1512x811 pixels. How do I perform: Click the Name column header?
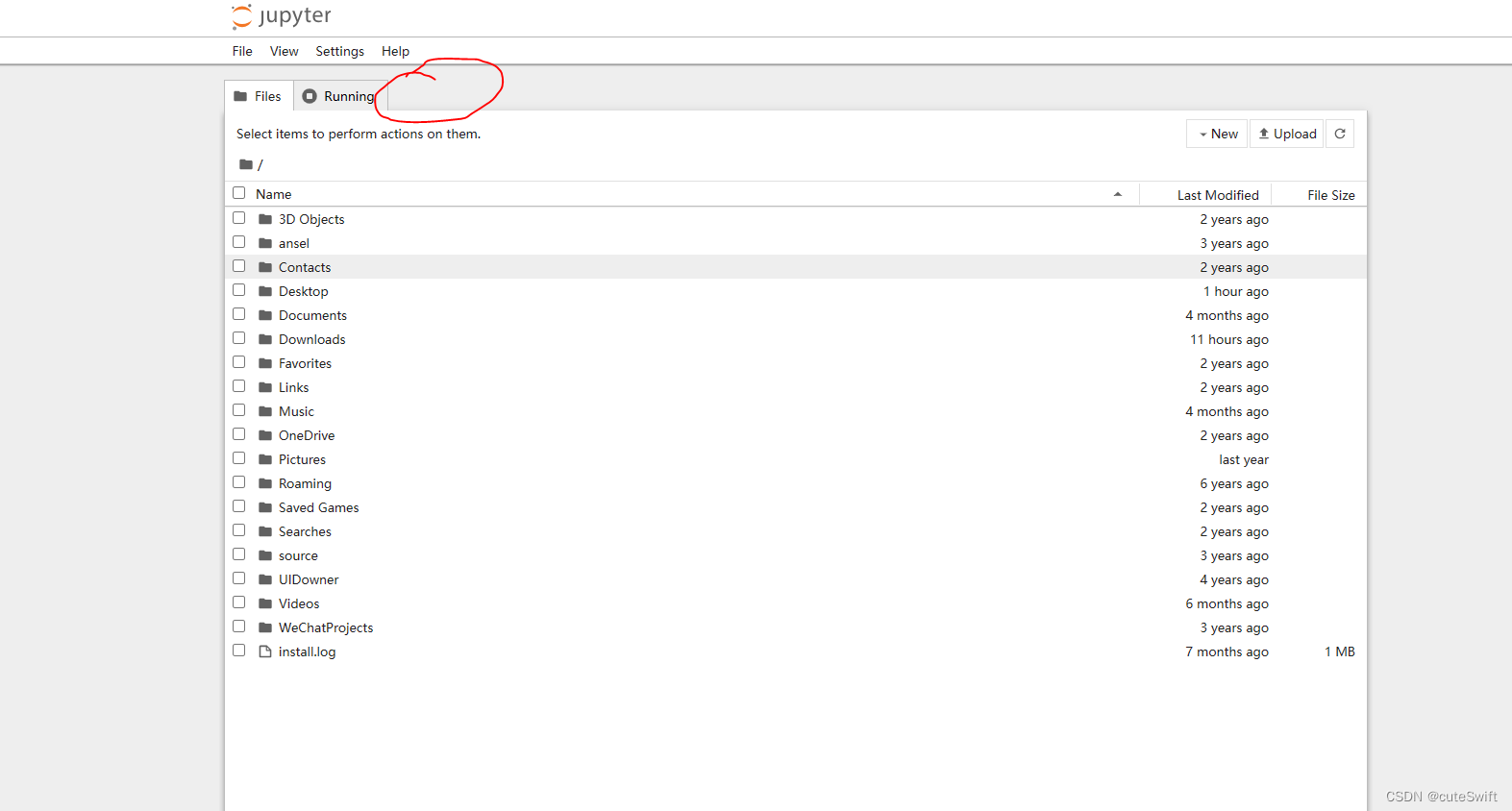(274, 194)
